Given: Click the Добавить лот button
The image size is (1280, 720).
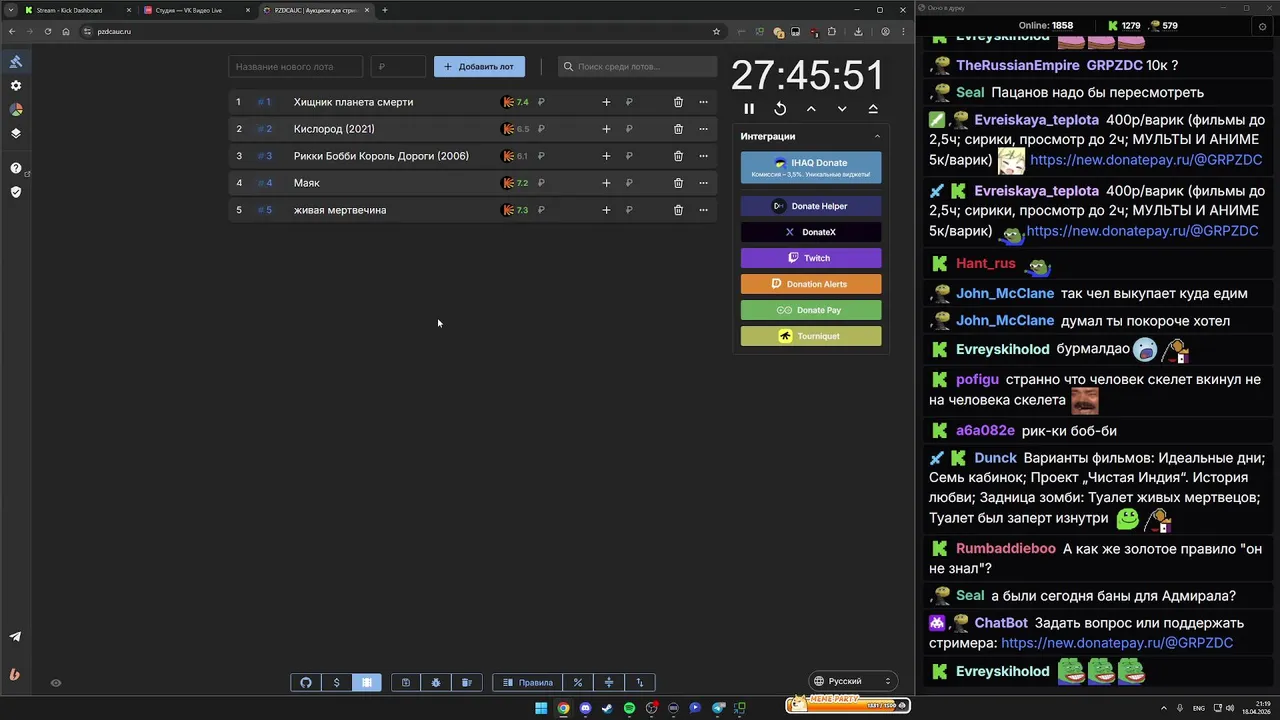Looking at the screenshot, I should pyautogui.click(x=479, y=67).
